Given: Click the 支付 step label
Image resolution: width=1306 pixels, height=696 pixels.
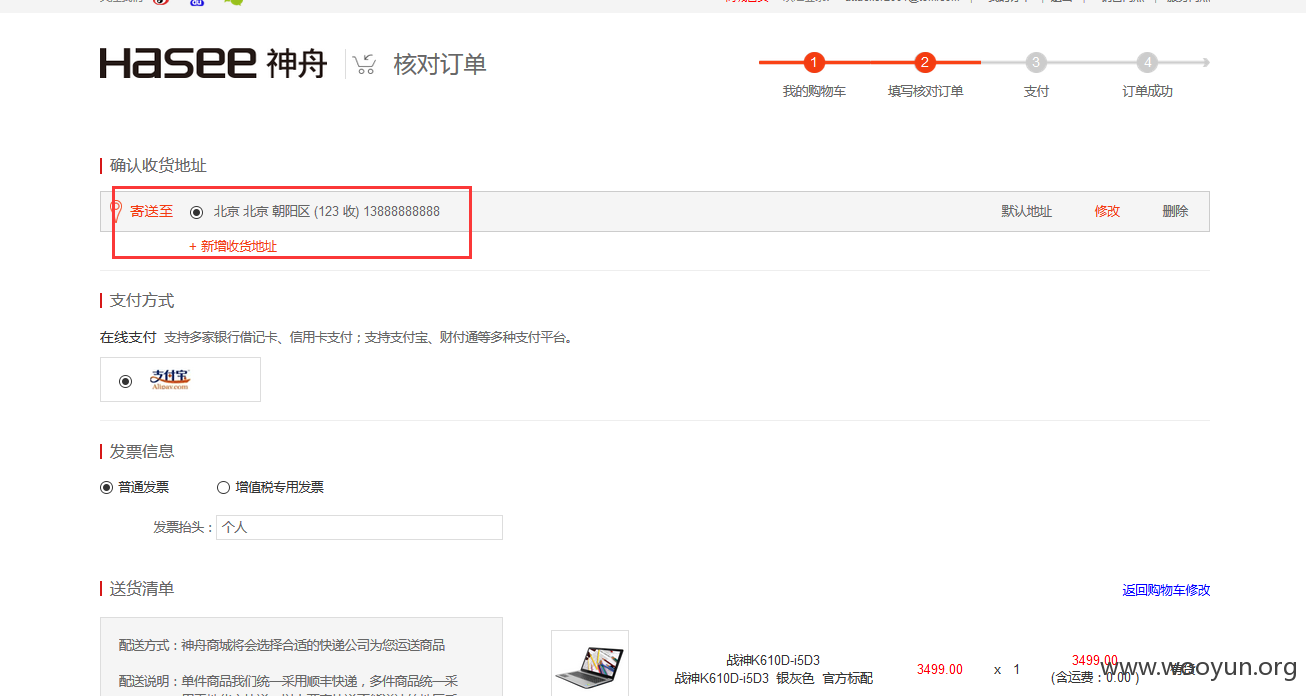Looking at the screenshot, I should point(1036,91).
